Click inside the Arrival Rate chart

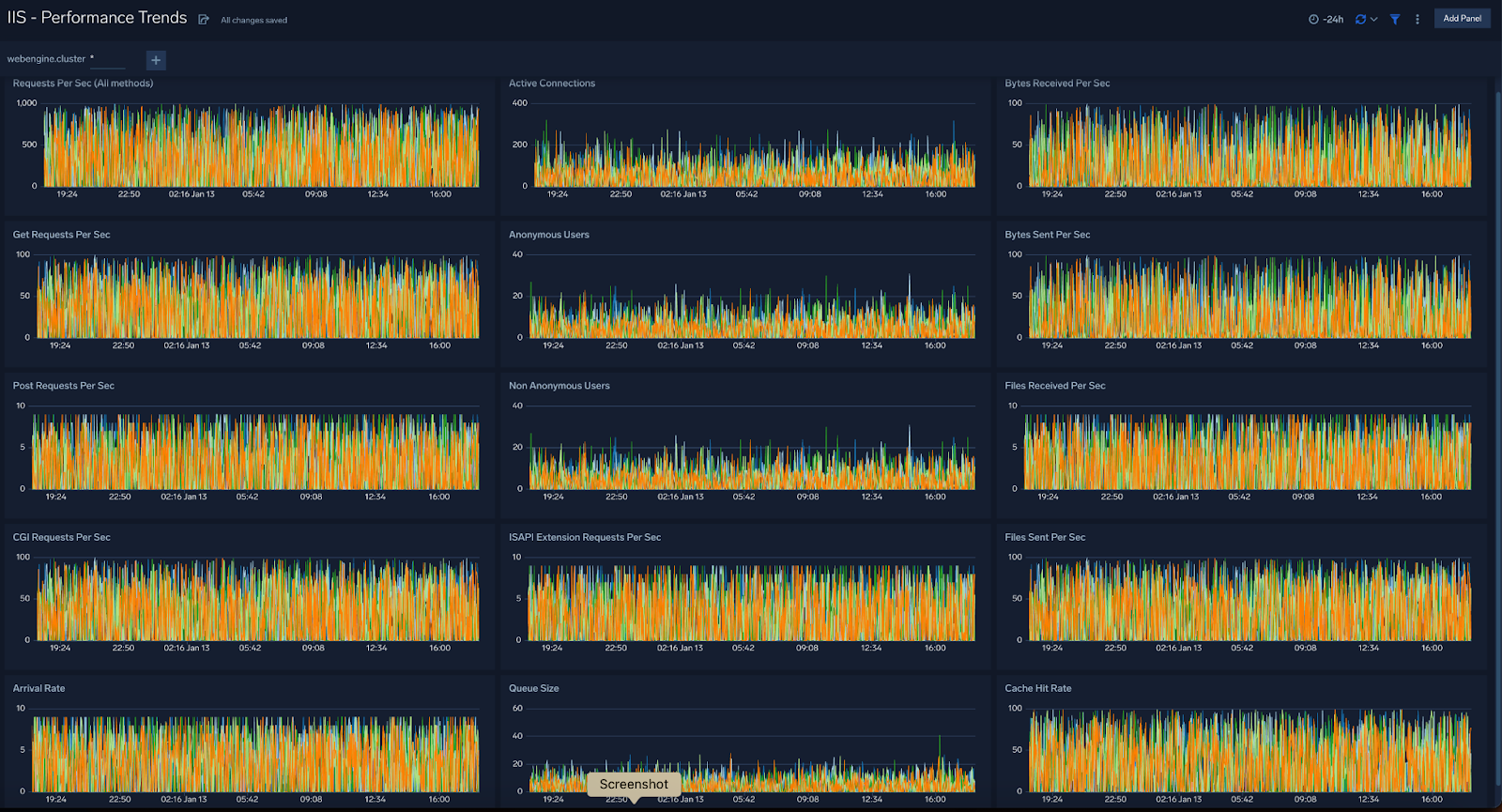(255, 751)
